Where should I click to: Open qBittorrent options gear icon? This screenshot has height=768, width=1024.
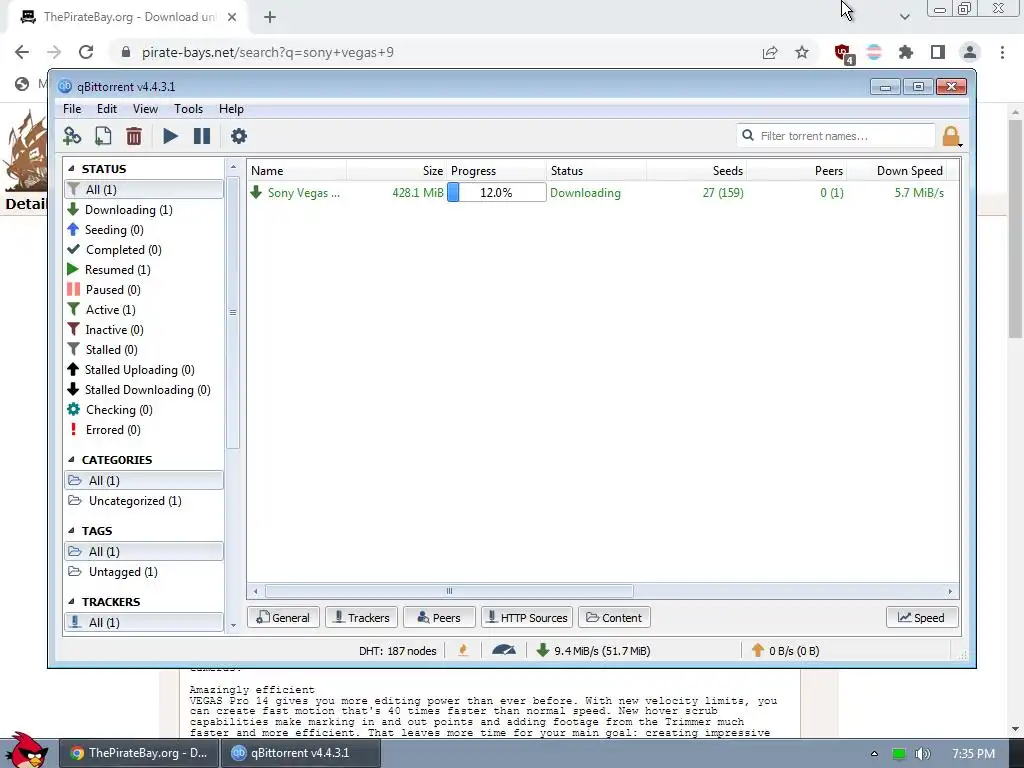(x=239, y=136)
